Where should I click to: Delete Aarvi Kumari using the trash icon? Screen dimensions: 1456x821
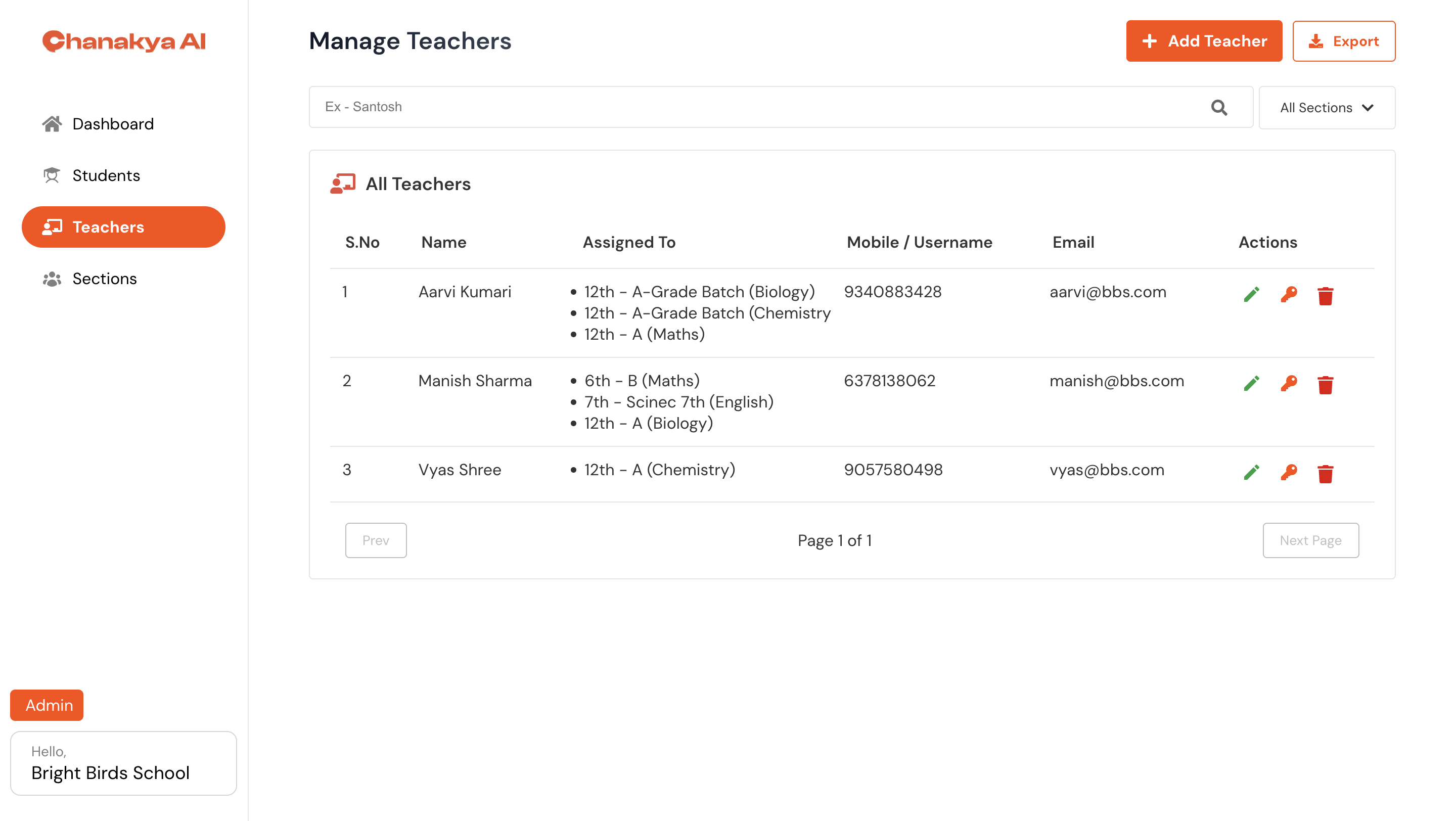tap(1325, 296)
